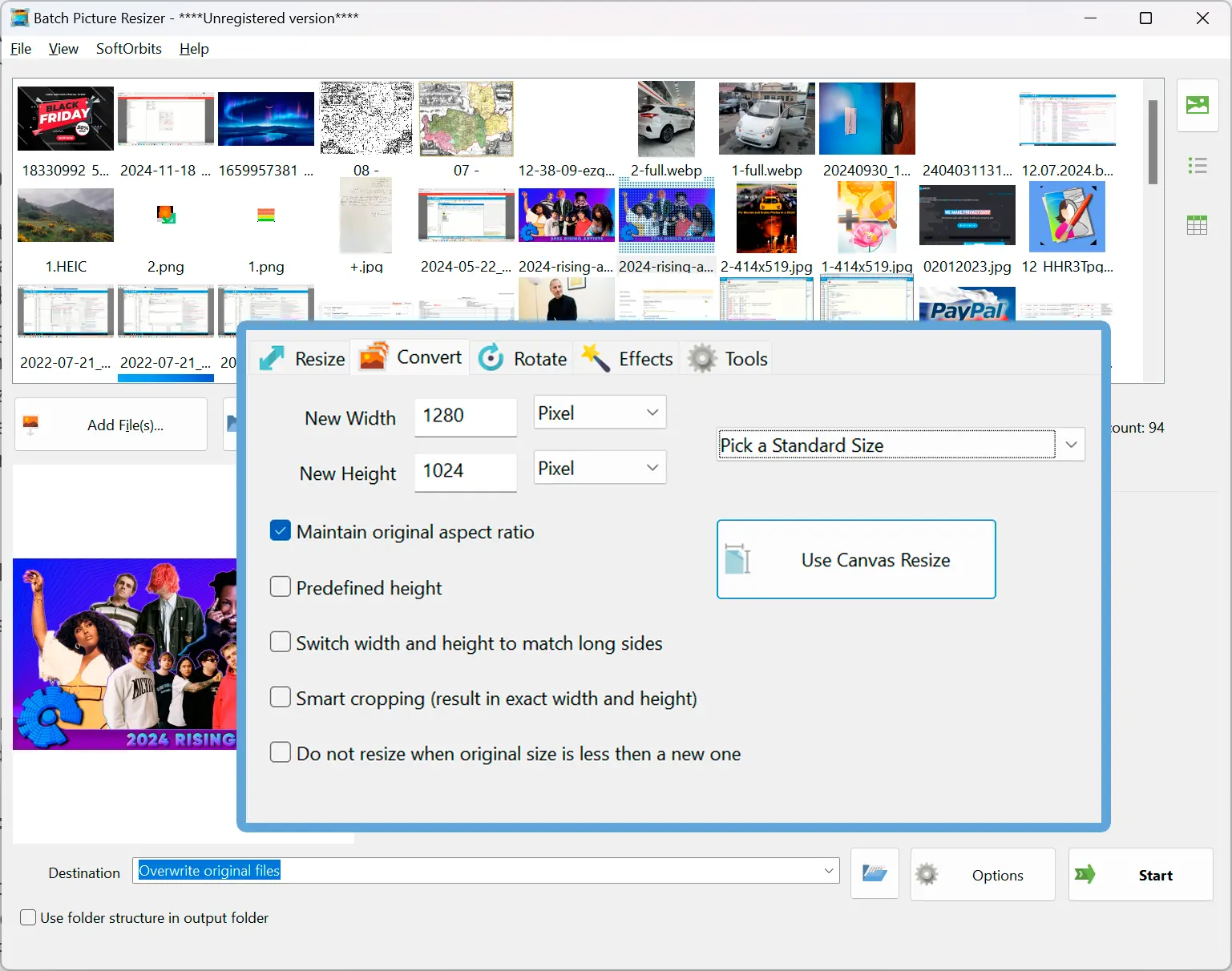Select the 07 - map thumbnail
Viewport: 1232px width, 971px height.
(x=466, y=119)
